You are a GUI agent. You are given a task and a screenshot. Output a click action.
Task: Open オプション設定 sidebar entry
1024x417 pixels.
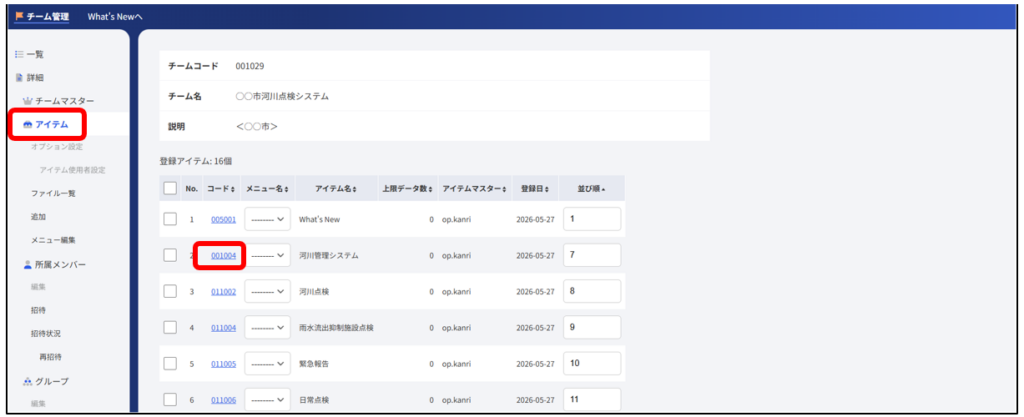tap(57, 147)
